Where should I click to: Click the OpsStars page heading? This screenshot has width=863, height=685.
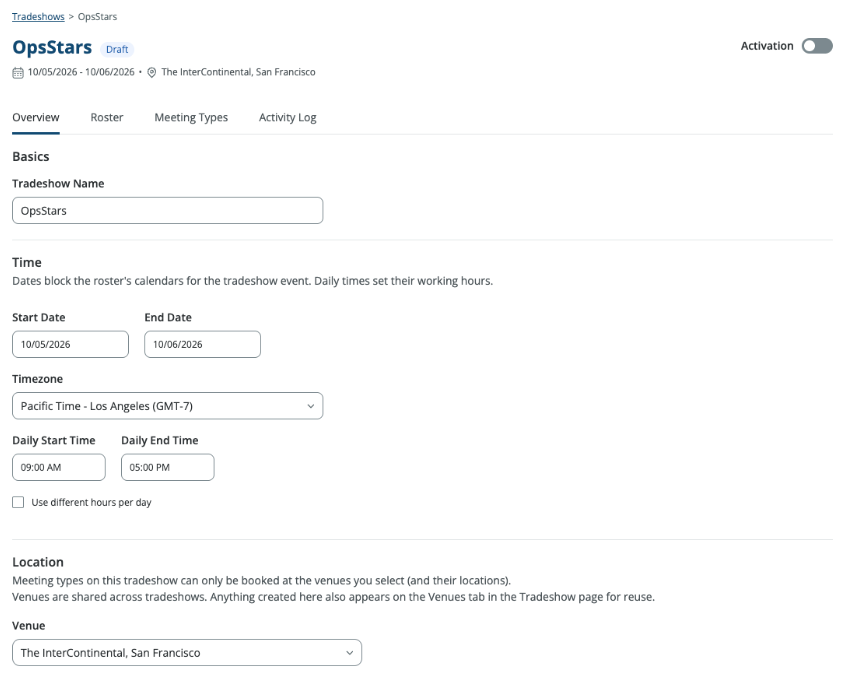[52, 47]
